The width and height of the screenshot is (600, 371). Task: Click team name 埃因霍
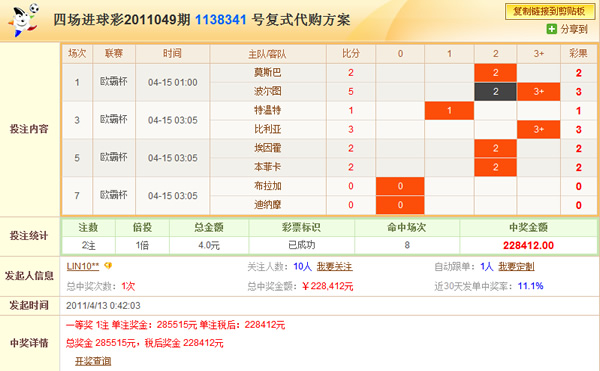click(267, 148)
